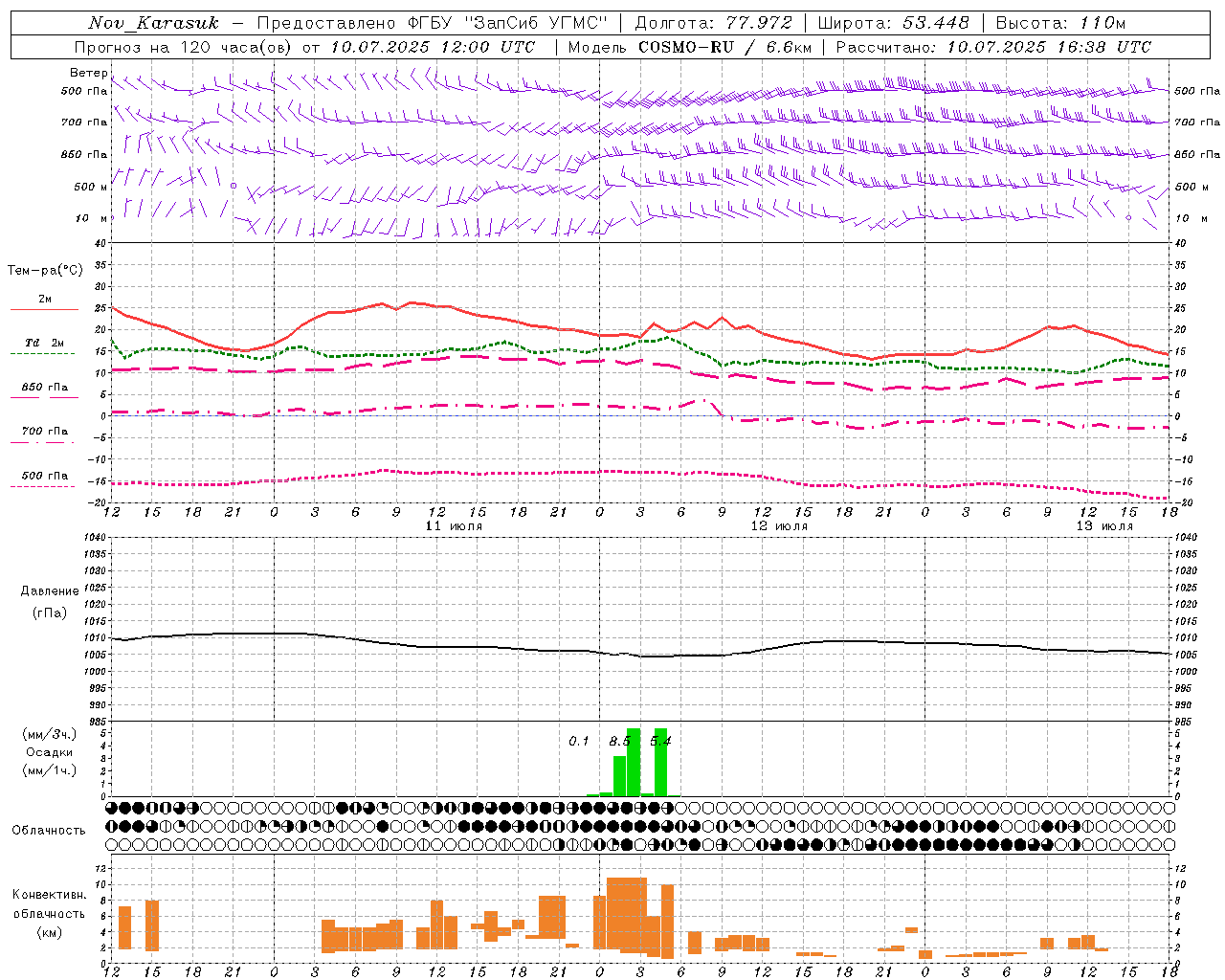The width and height of the screenshot is (1225, 980).
Task: Click the tall green bar below 5.4
Action: click(660, 762)
